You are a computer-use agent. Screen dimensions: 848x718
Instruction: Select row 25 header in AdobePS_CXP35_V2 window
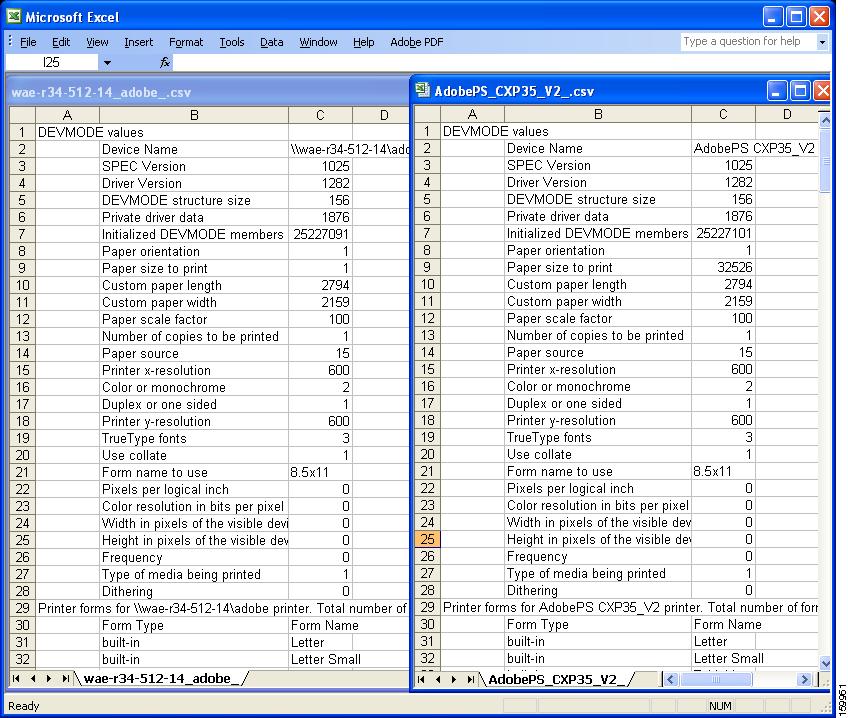pos(427,539)
